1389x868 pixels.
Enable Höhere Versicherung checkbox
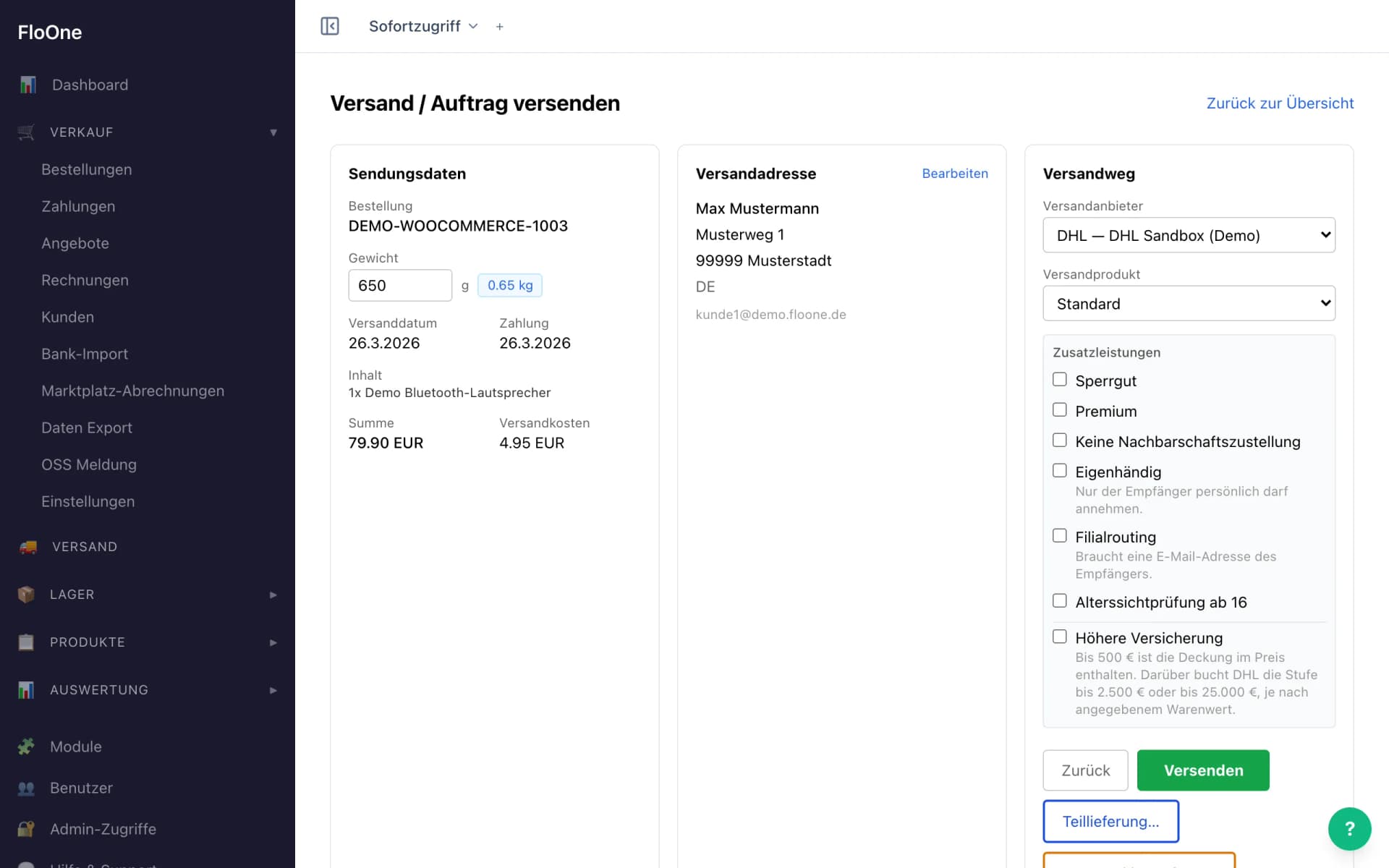point(1060,637)
